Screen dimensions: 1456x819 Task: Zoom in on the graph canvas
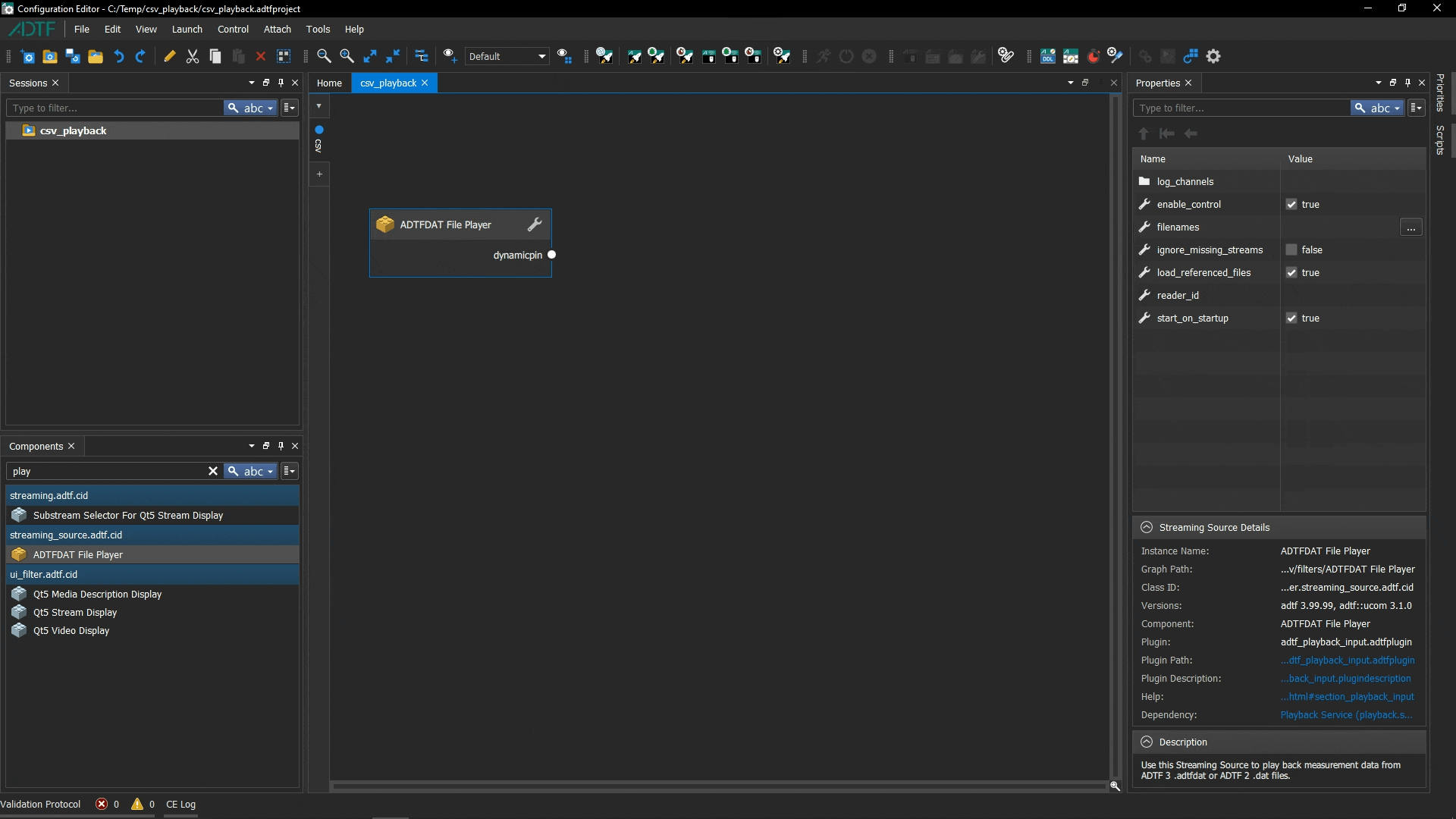coord(347,56)
